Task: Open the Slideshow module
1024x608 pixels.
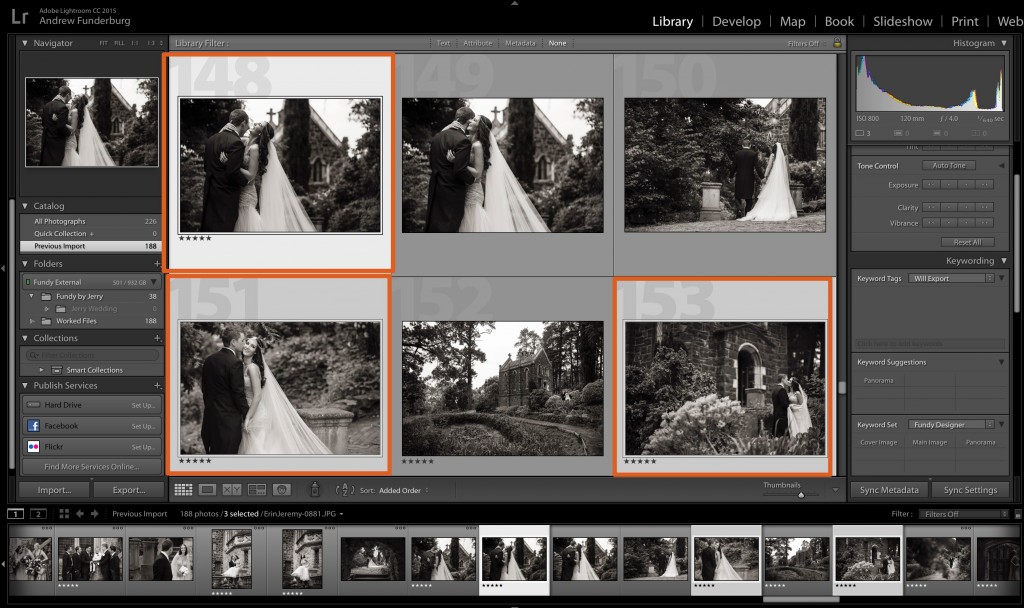Action: 902,21
